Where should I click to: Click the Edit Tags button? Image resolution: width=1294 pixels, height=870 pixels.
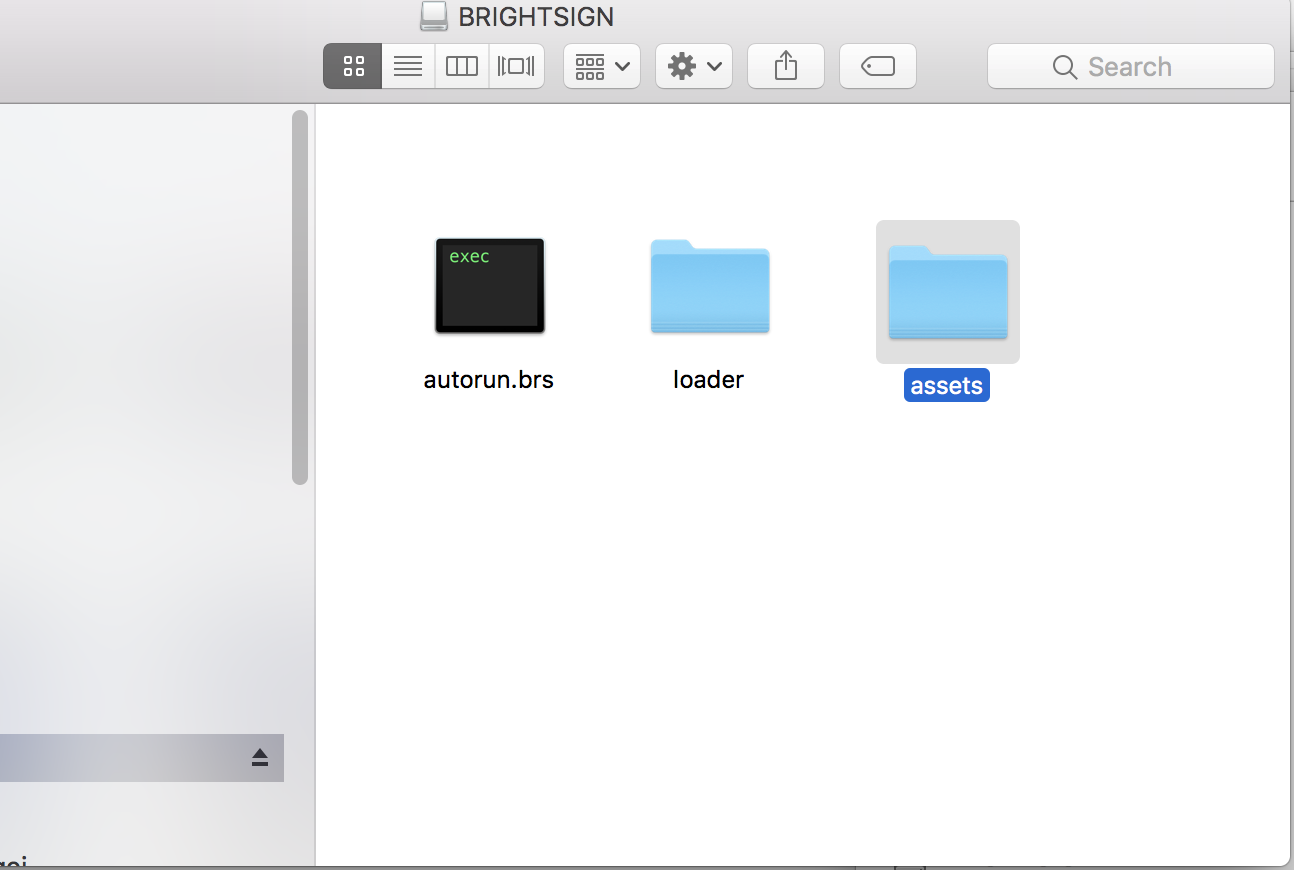pos(878,67)
